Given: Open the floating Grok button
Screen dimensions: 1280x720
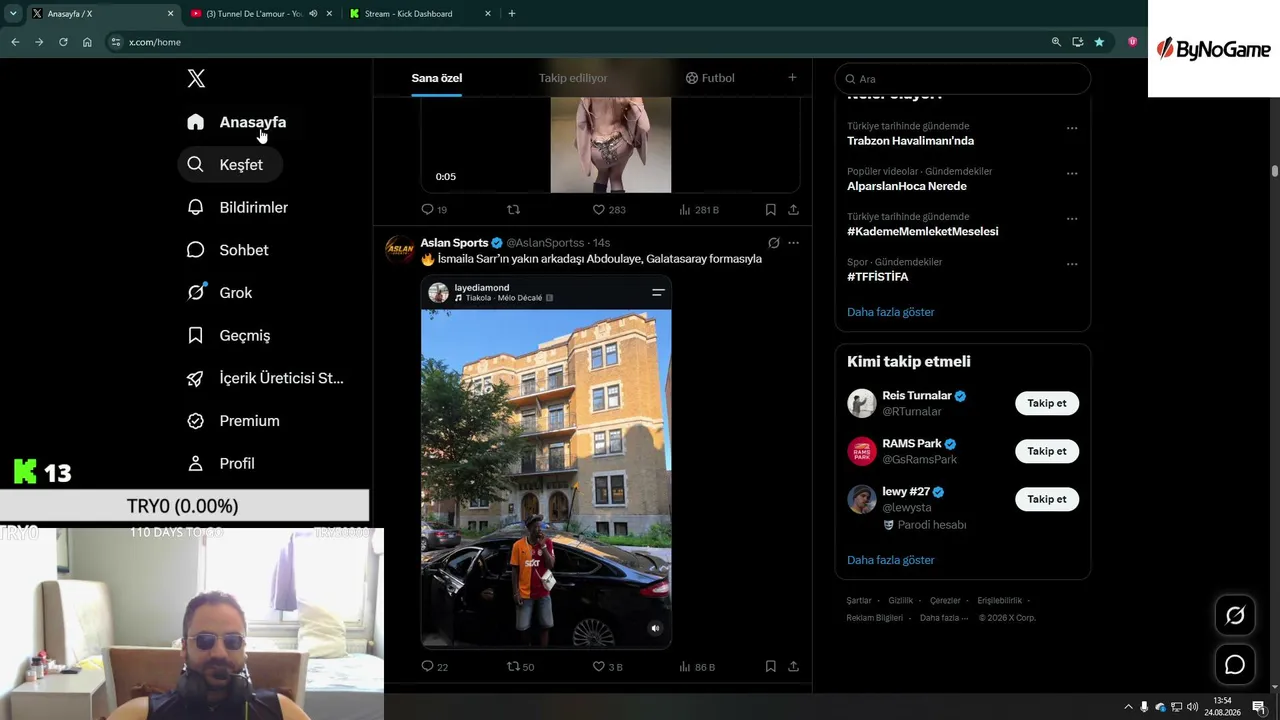Looking at the screenshot, I should [x=1235, y=616].
